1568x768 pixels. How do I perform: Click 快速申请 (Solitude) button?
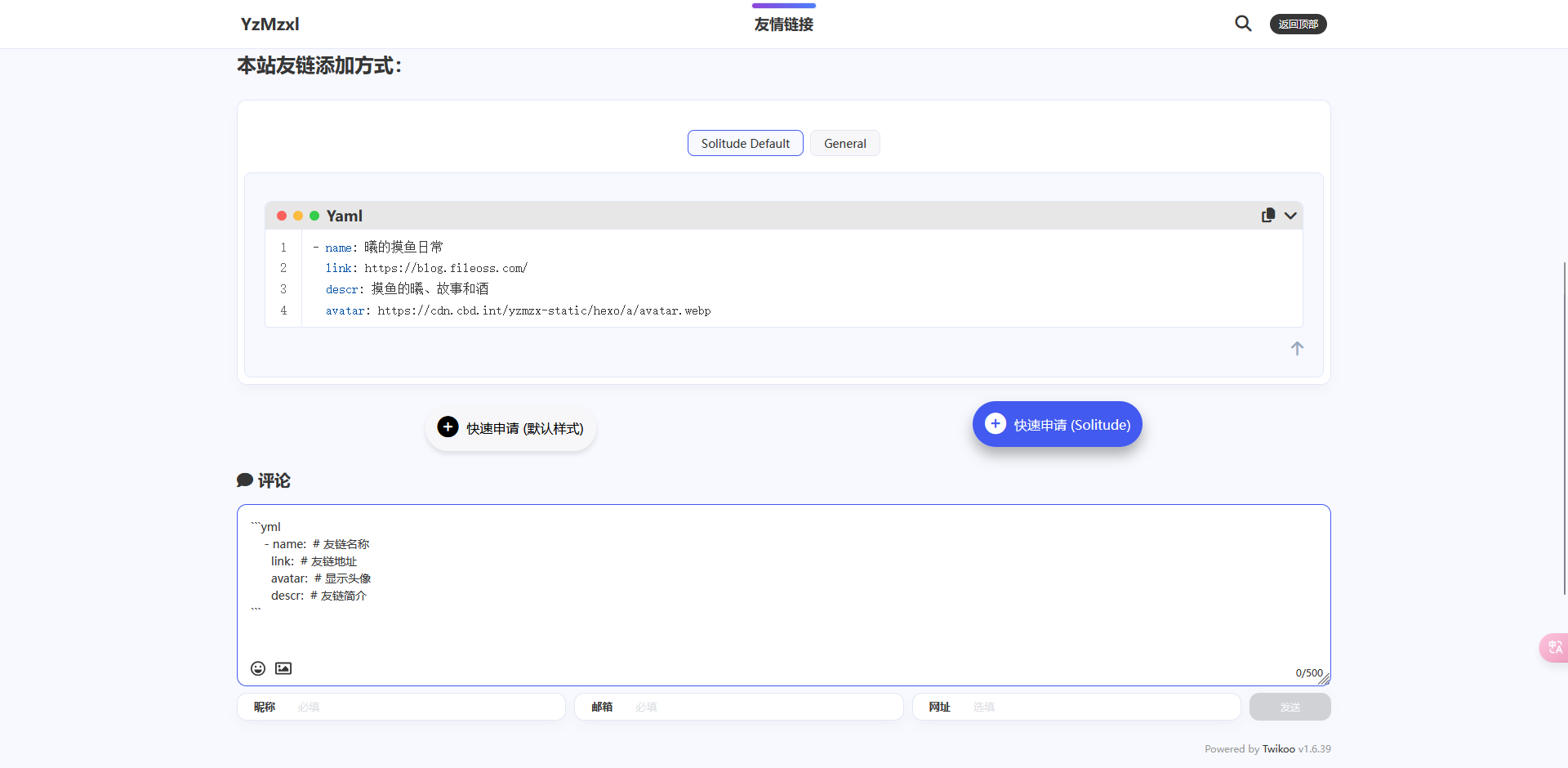point(1057,424)
